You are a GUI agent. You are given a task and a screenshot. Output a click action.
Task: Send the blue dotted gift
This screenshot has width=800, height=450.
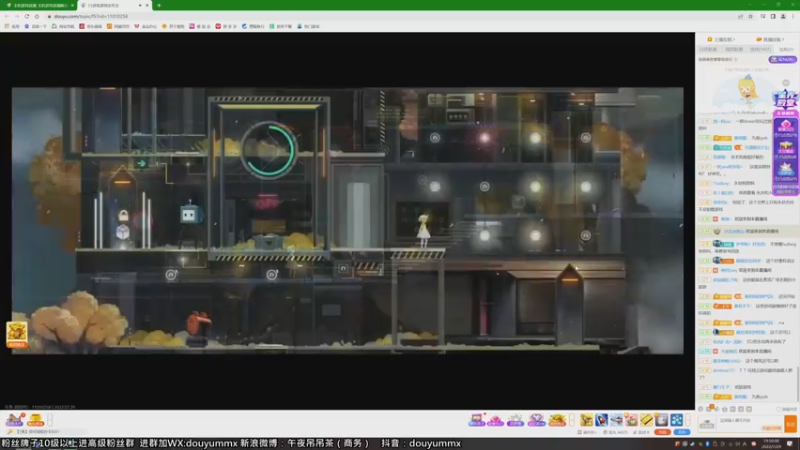point(677,420)
